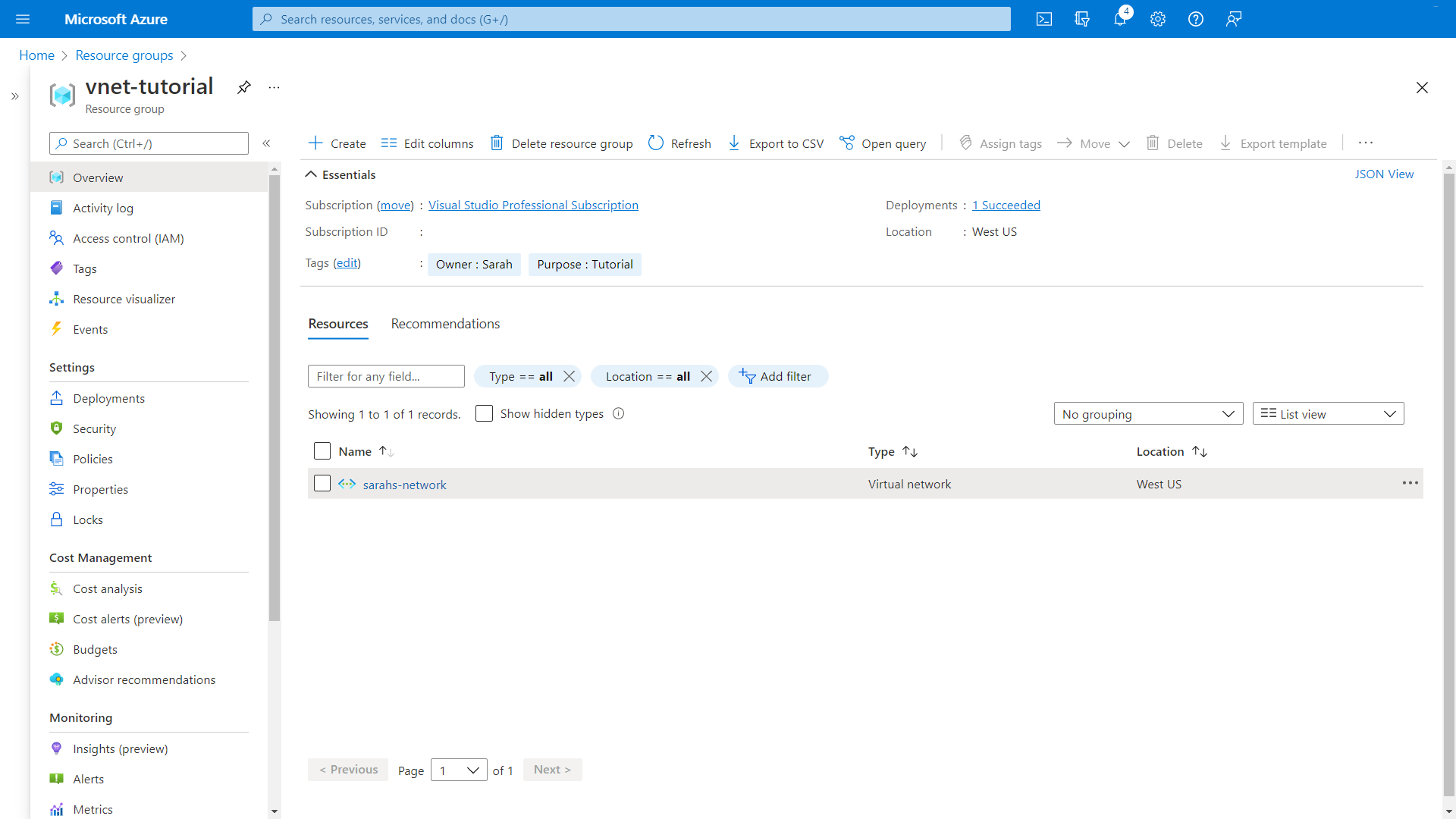Select all resources header checkbox

coord(322,450)
